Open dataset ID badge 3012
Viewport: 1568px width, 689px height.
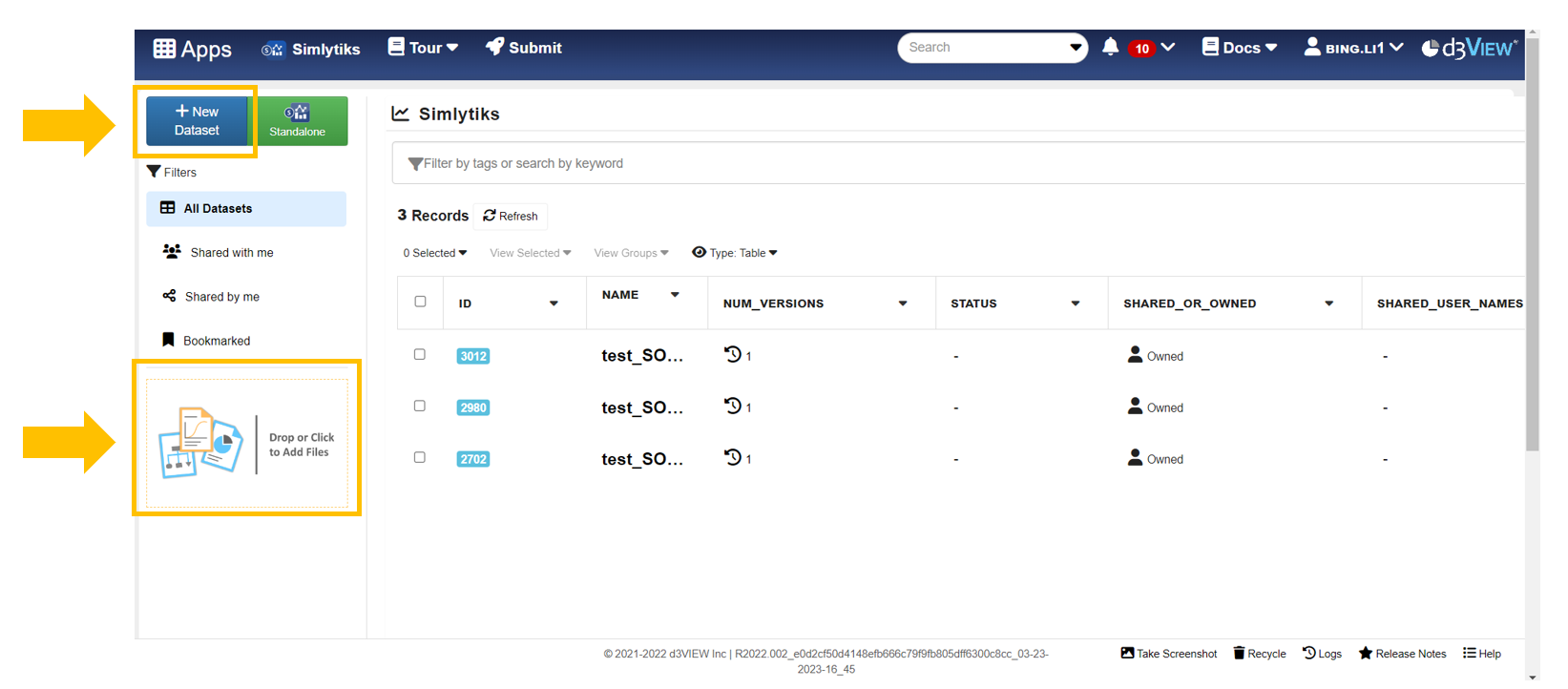(473, 356)
